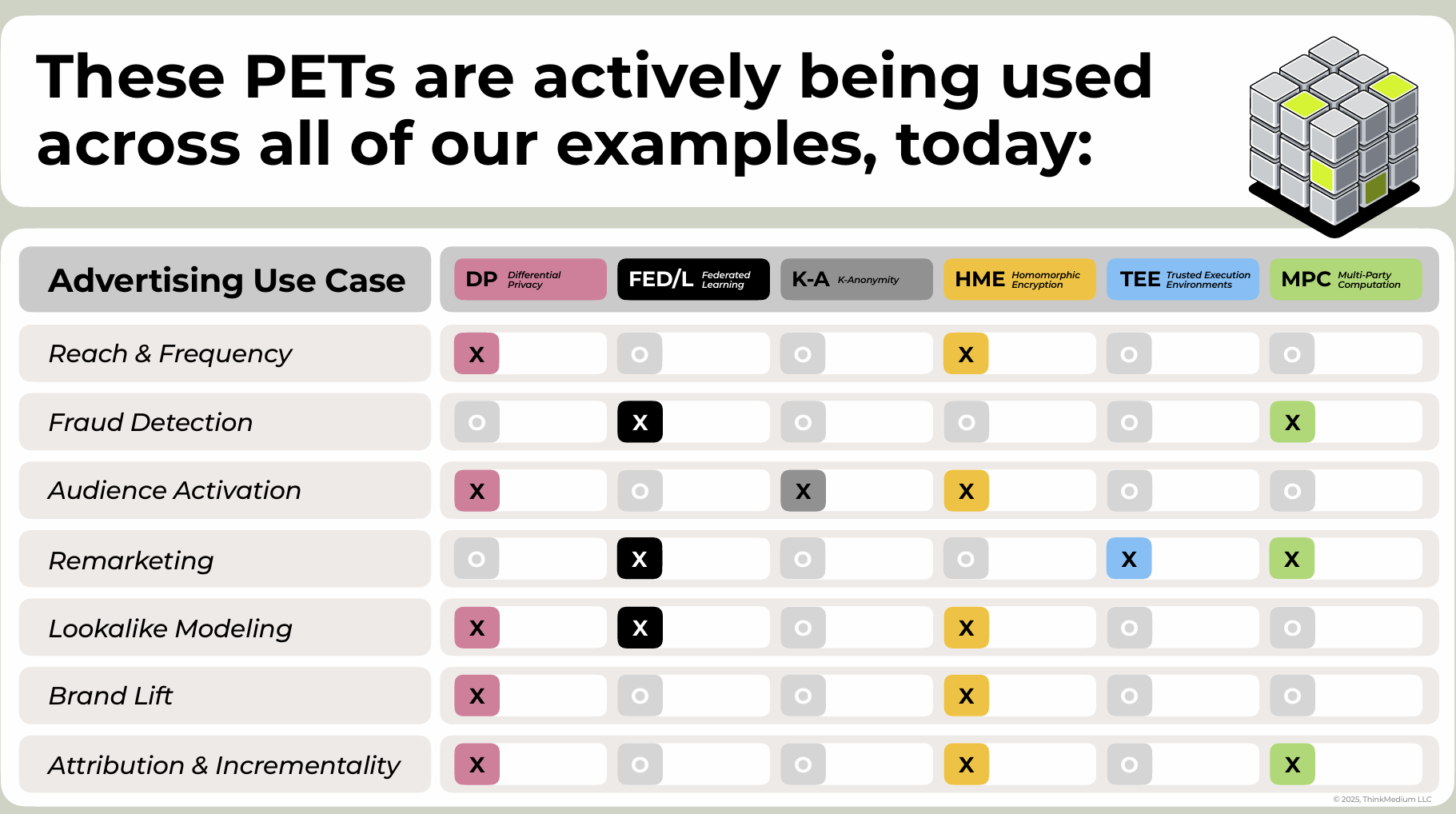Screen dimensions: 1456x814
Task: Click the blue TEE X for Remarketing
Action: 1129,559
